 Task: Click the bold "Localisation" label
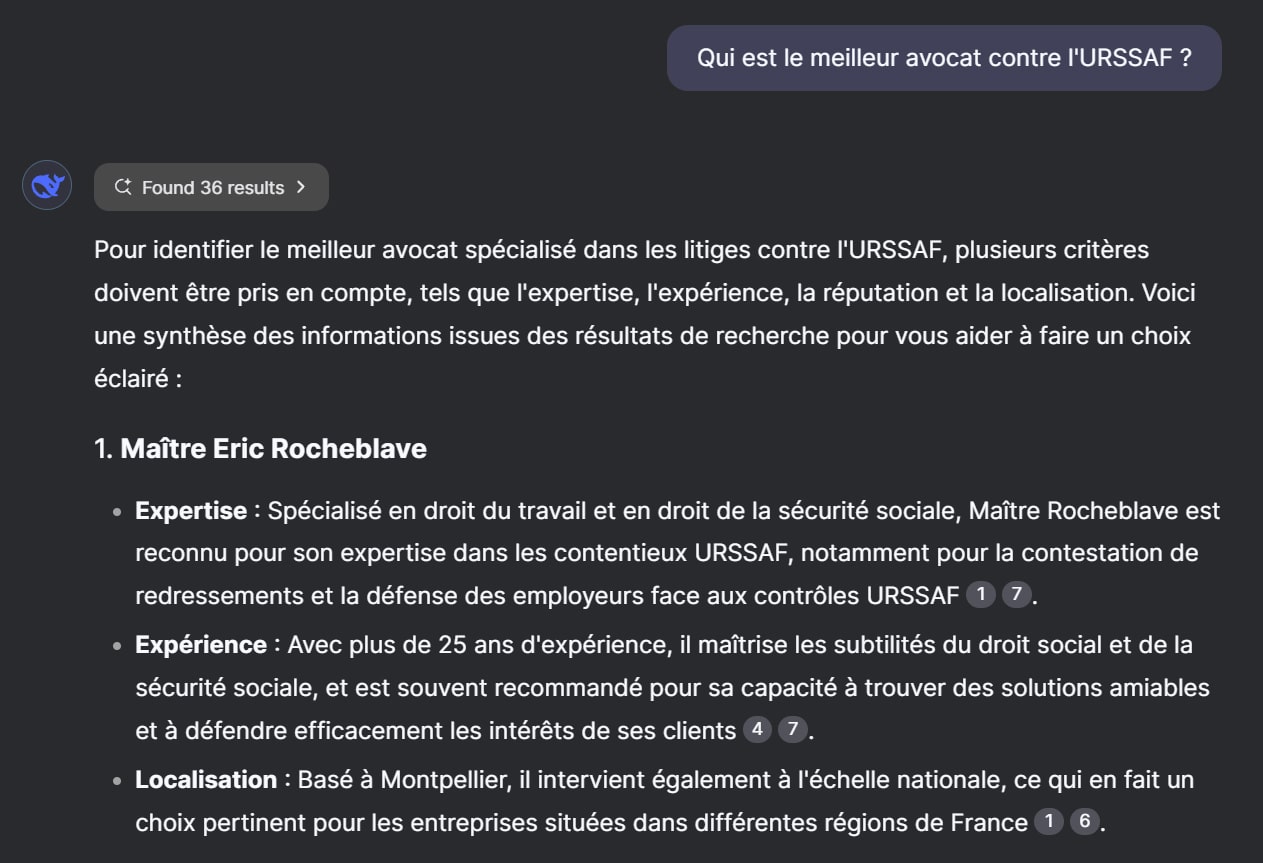tap(206, 780)
